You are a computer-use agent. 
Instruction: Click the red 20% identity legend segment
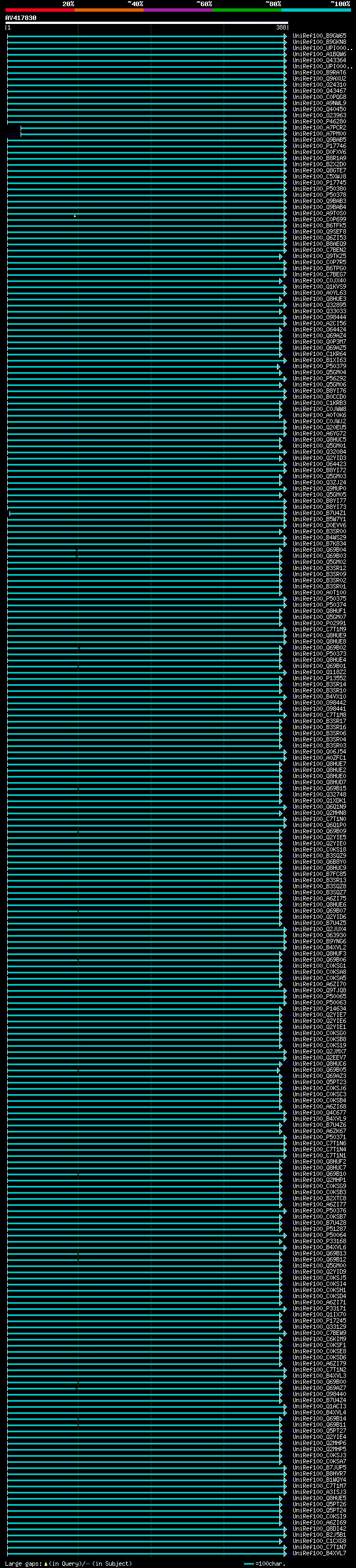40,10
